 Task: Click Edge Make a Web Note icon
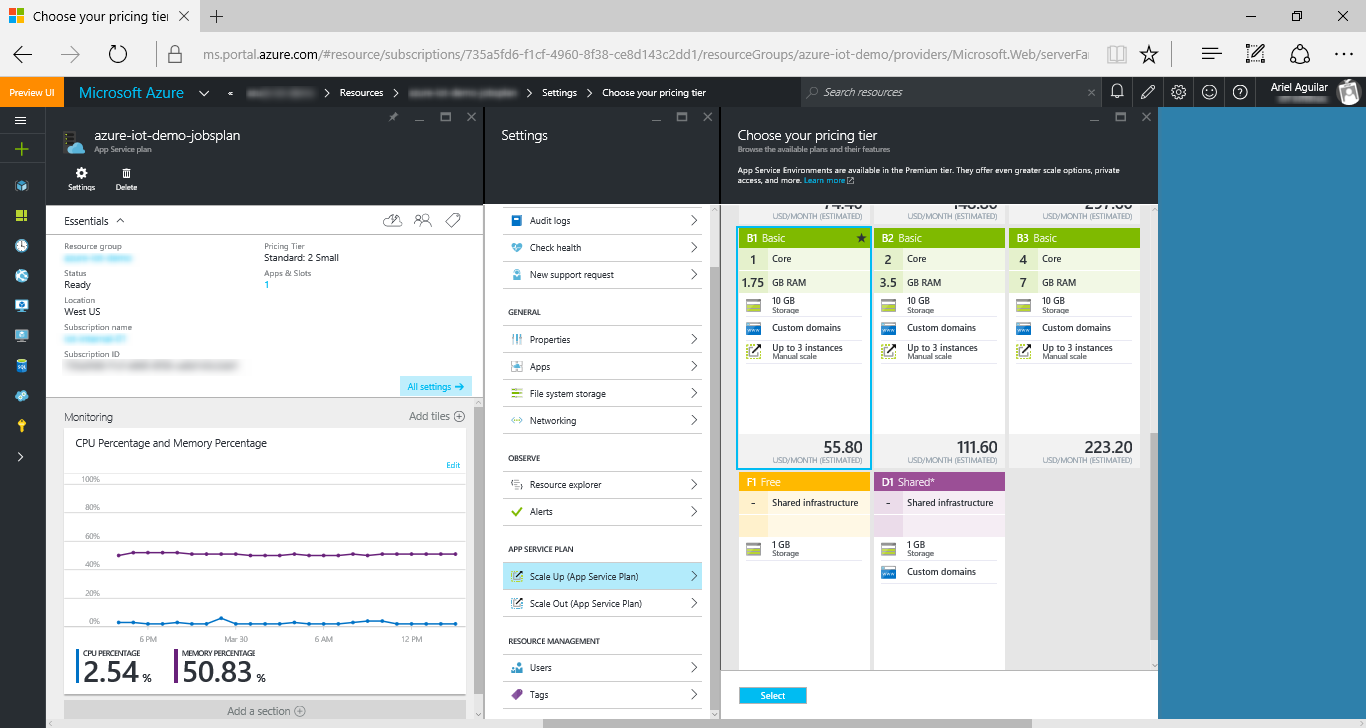pos(1255,54)
